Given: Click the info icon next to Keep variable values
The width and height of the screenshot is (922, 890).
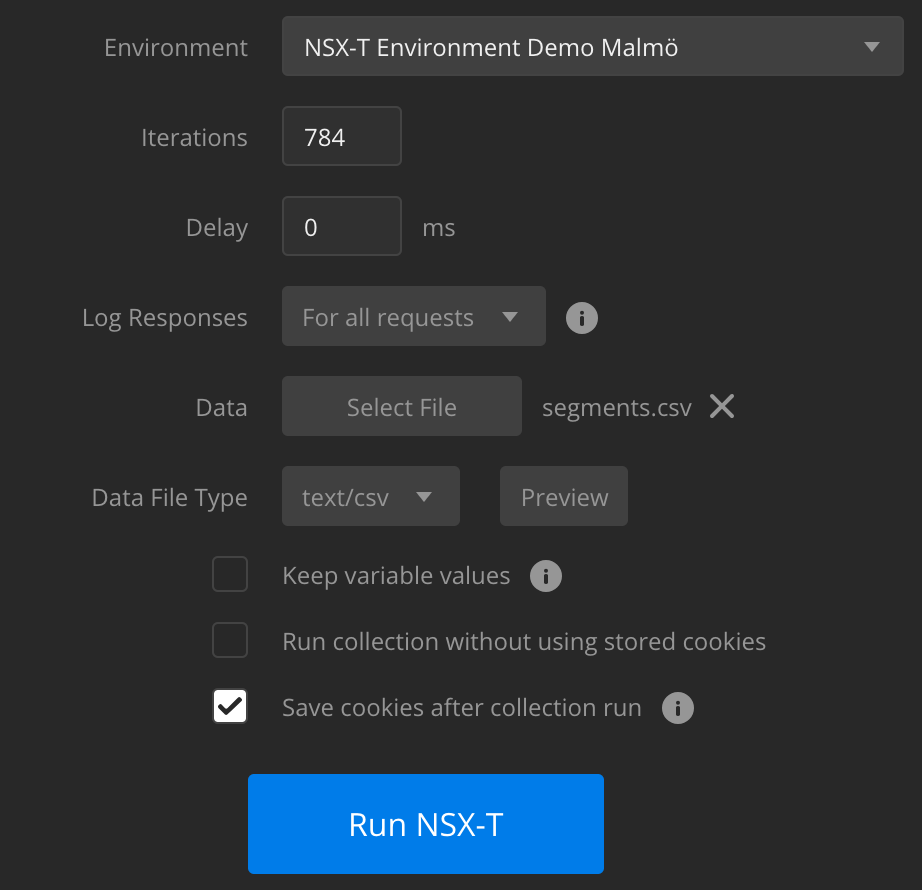Looking at the screenshot, I should click(545, 575).
